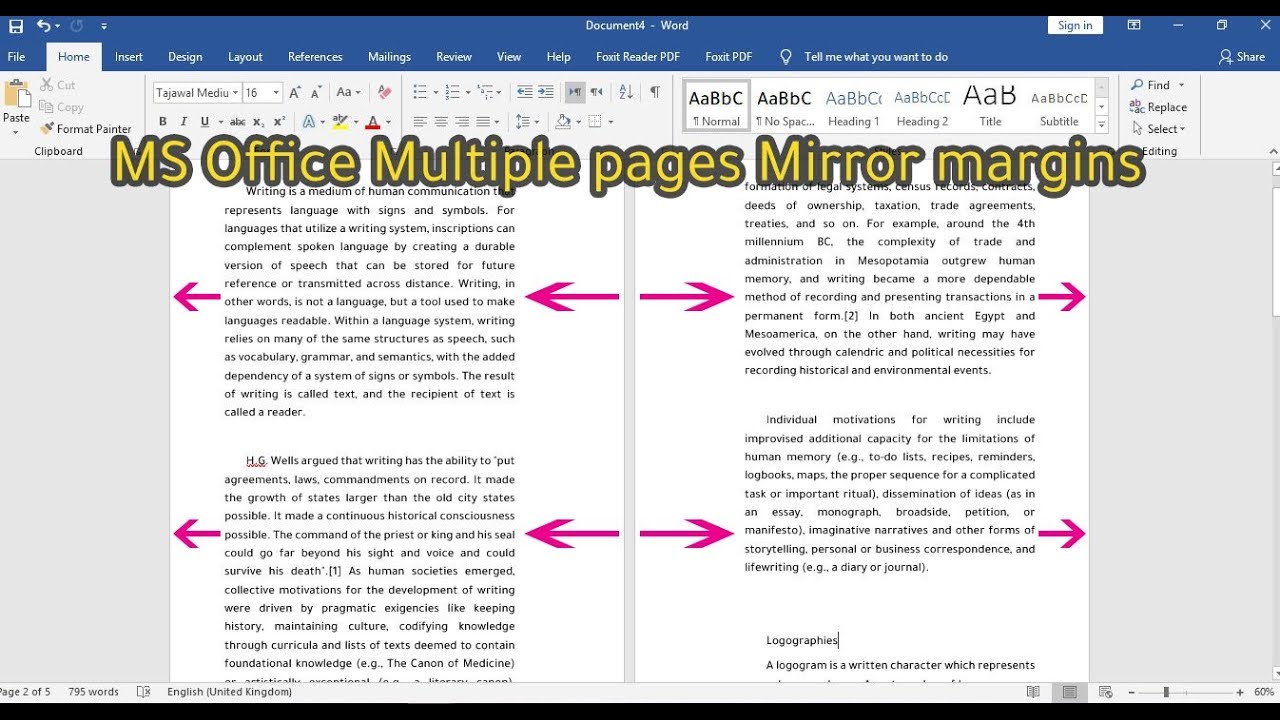Click the Copy command

[x=61, y=107]
